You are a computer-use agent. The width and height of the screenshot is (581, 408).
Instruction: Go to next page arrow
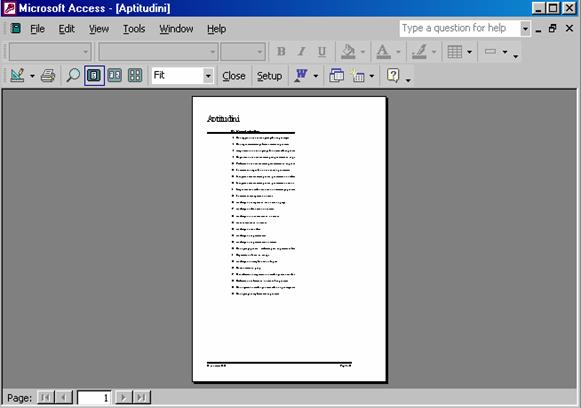tap(123, 398)
